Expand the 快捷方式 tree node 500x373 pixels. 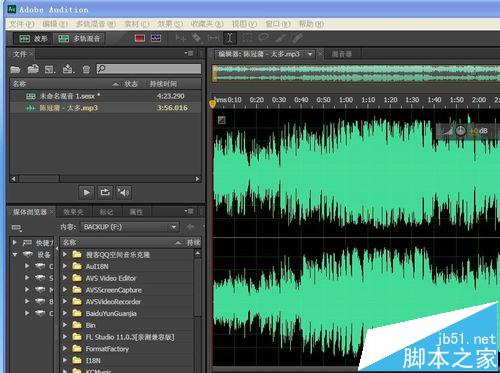point(14,242)
